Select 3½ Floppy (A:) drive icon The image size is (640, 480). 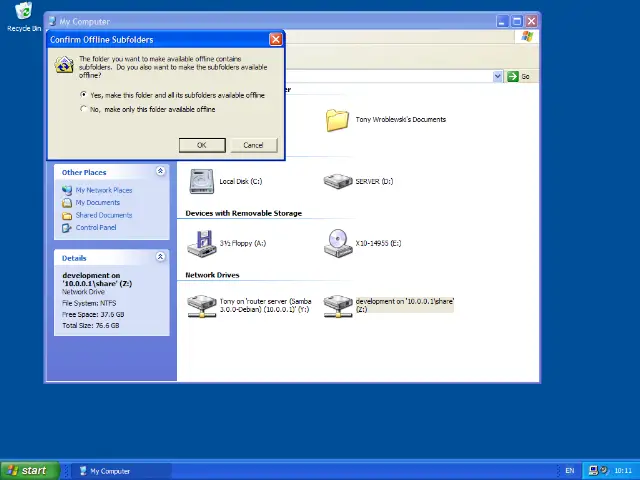pos(202,243)
